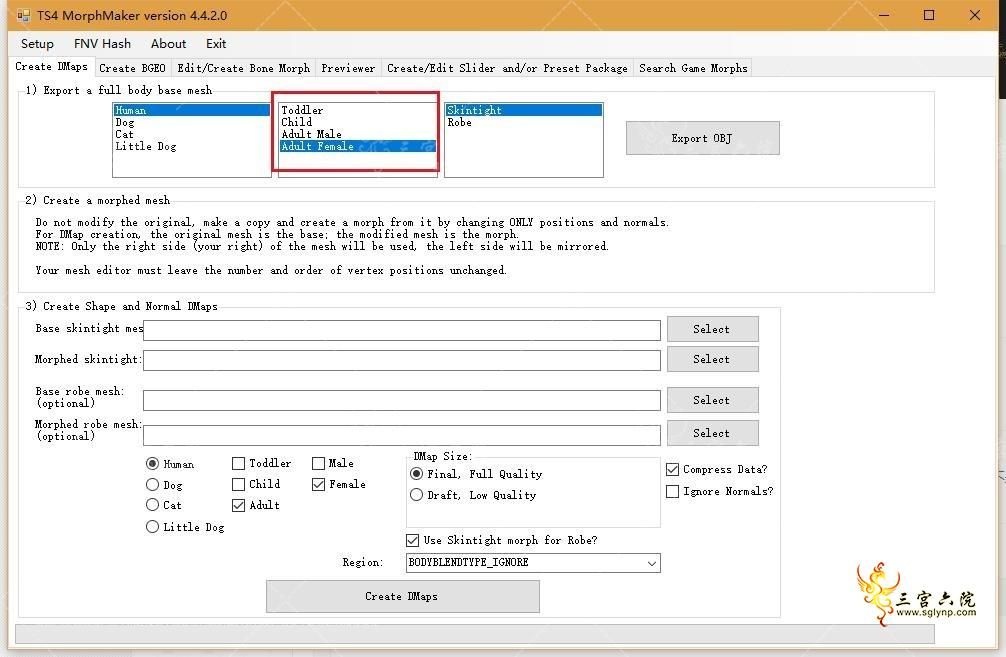
Task: Select Adult Female in the age list
Action: (x=357, y=146)
